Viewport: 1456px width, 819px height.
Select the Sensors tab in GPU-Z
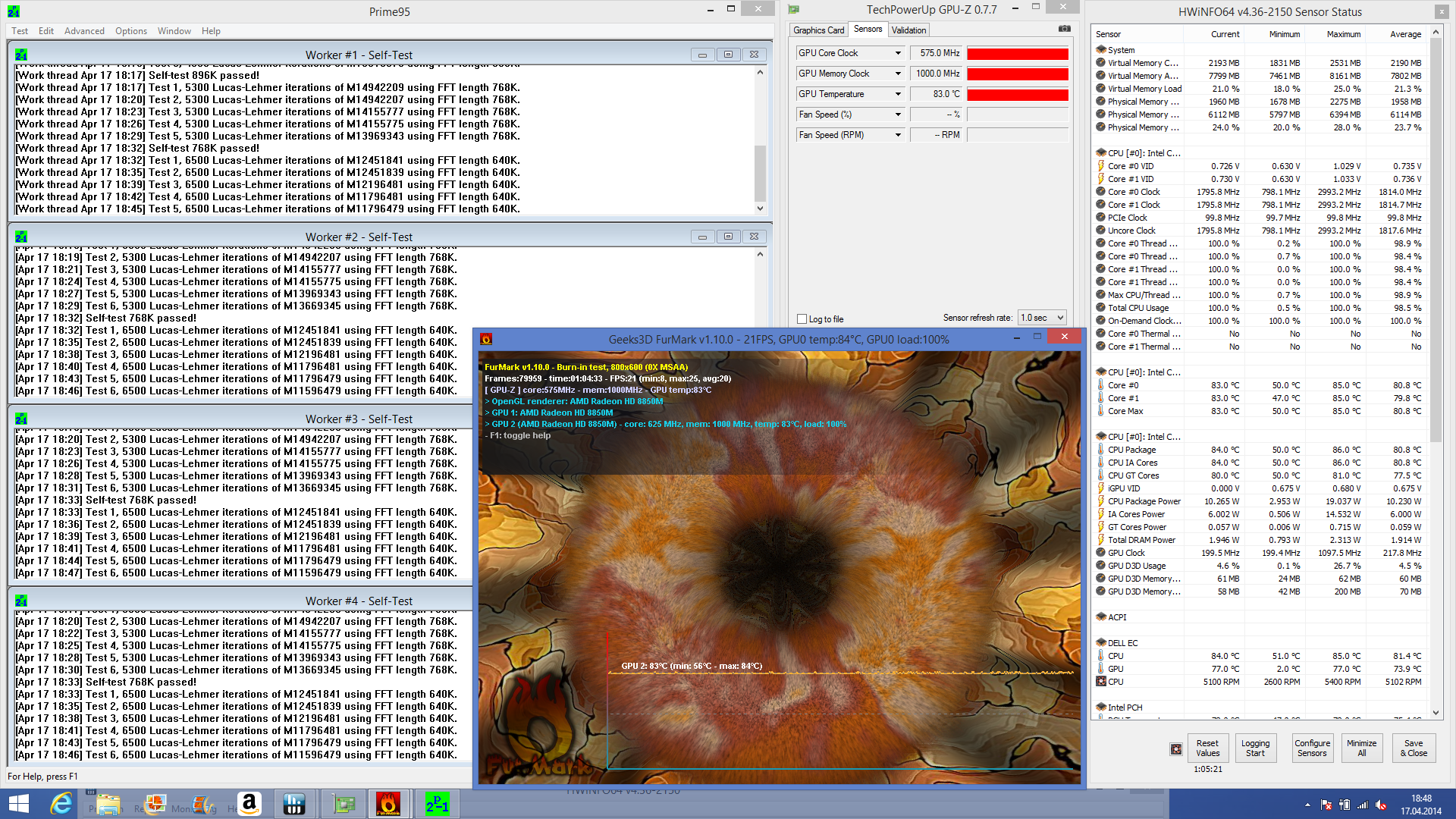[868, 29]
